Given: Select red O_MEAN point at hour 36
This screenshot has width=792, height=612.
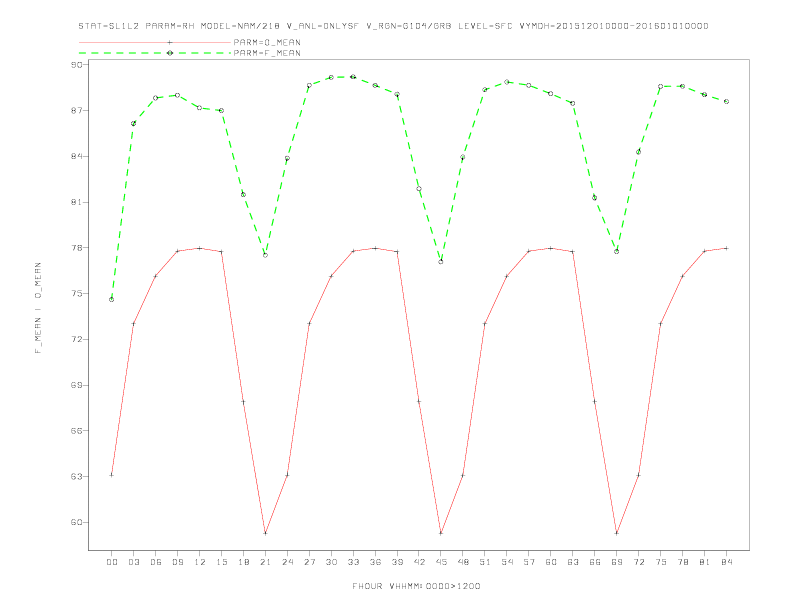Looking at the screenshot, I should click(375, 248).
